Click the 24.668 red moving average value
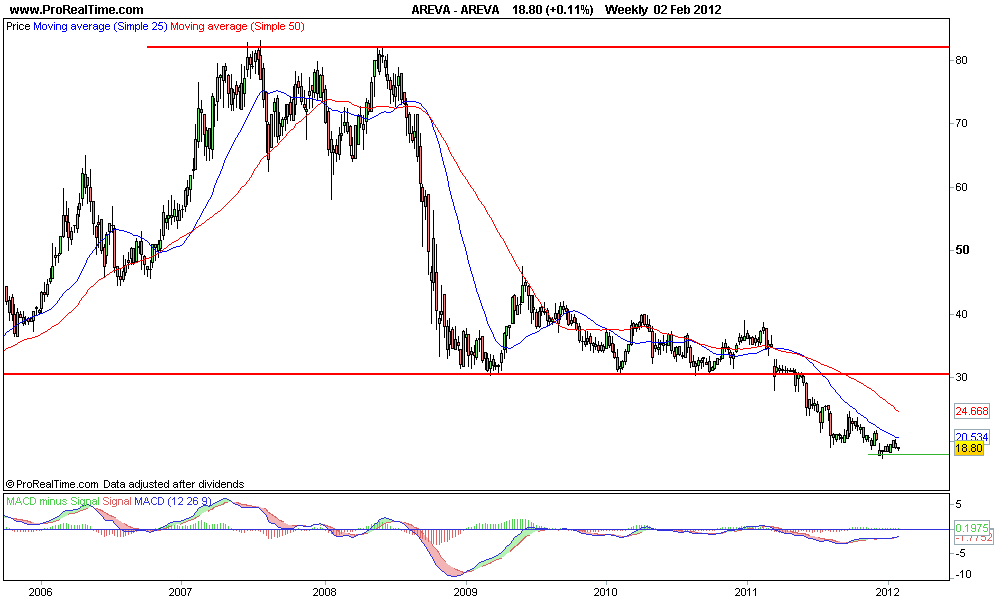 (x=972, y=411)
